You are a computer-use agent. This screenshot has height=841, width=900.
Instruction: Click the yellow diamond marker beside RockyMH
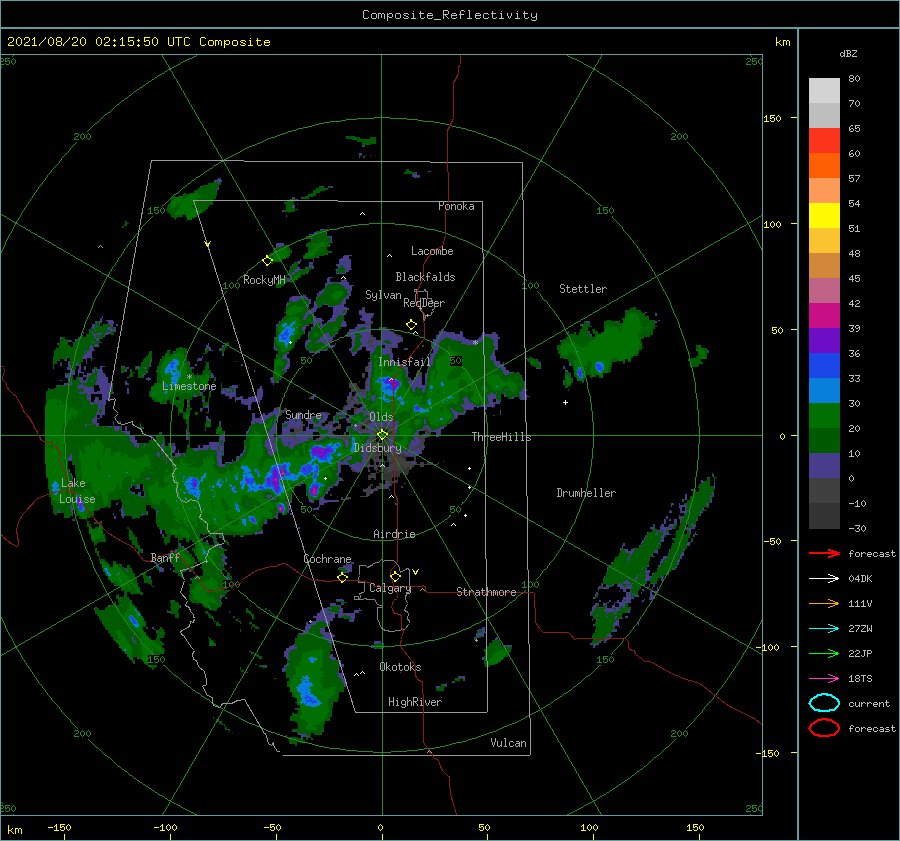267,261
